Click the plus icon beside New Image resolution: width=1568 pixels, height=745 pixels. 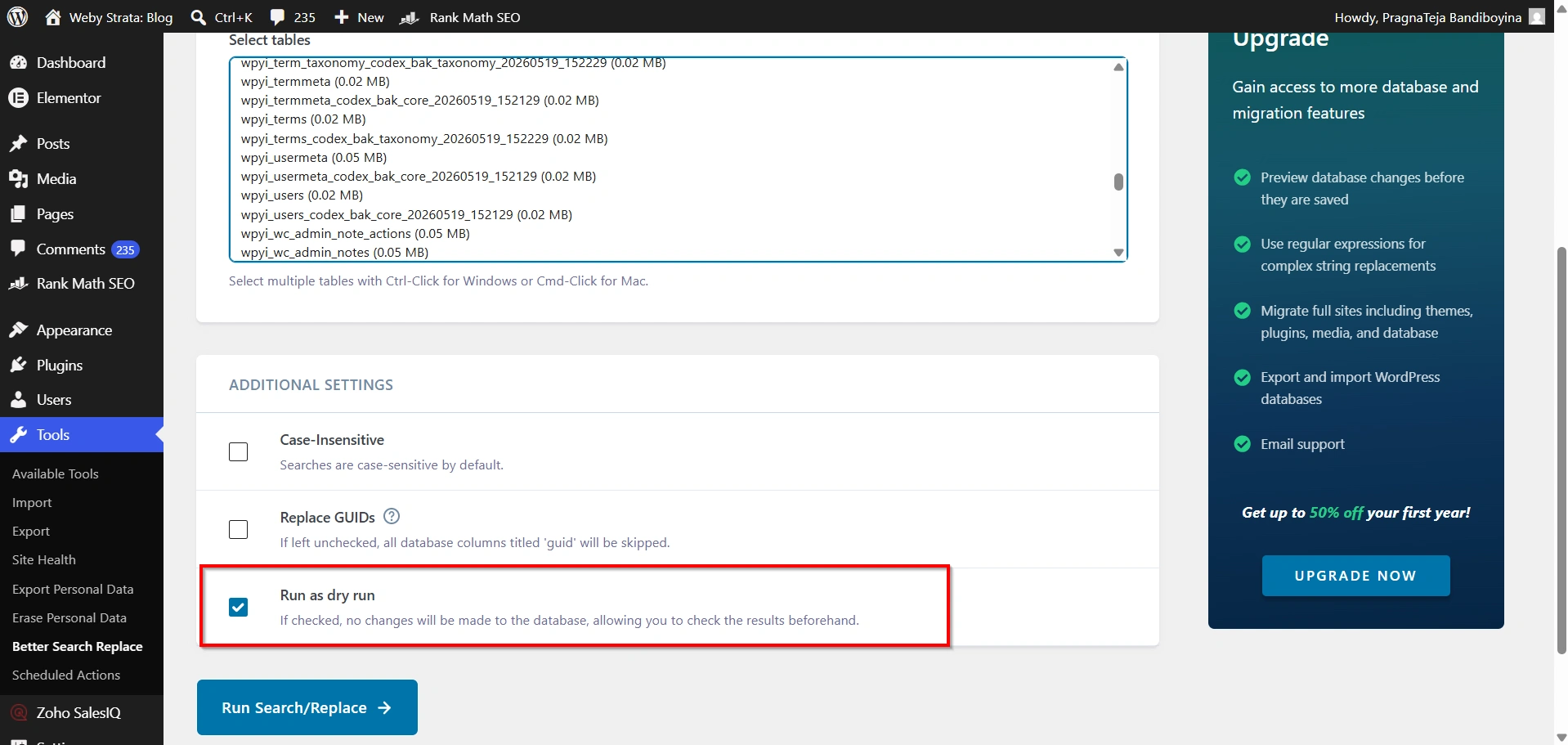342,17
